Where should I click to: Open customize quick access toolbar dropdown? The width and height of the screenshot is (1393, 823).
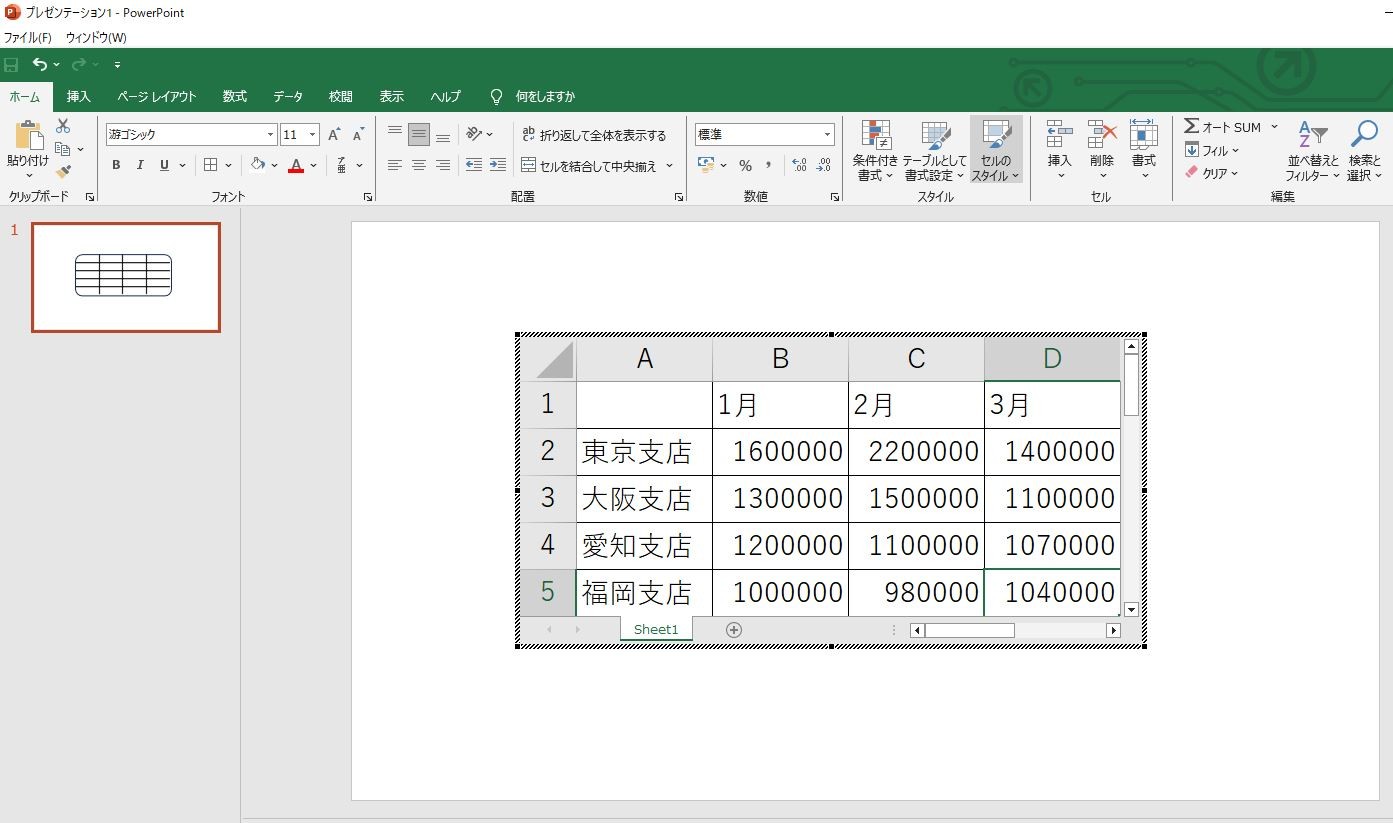click(x=117, y=65)
